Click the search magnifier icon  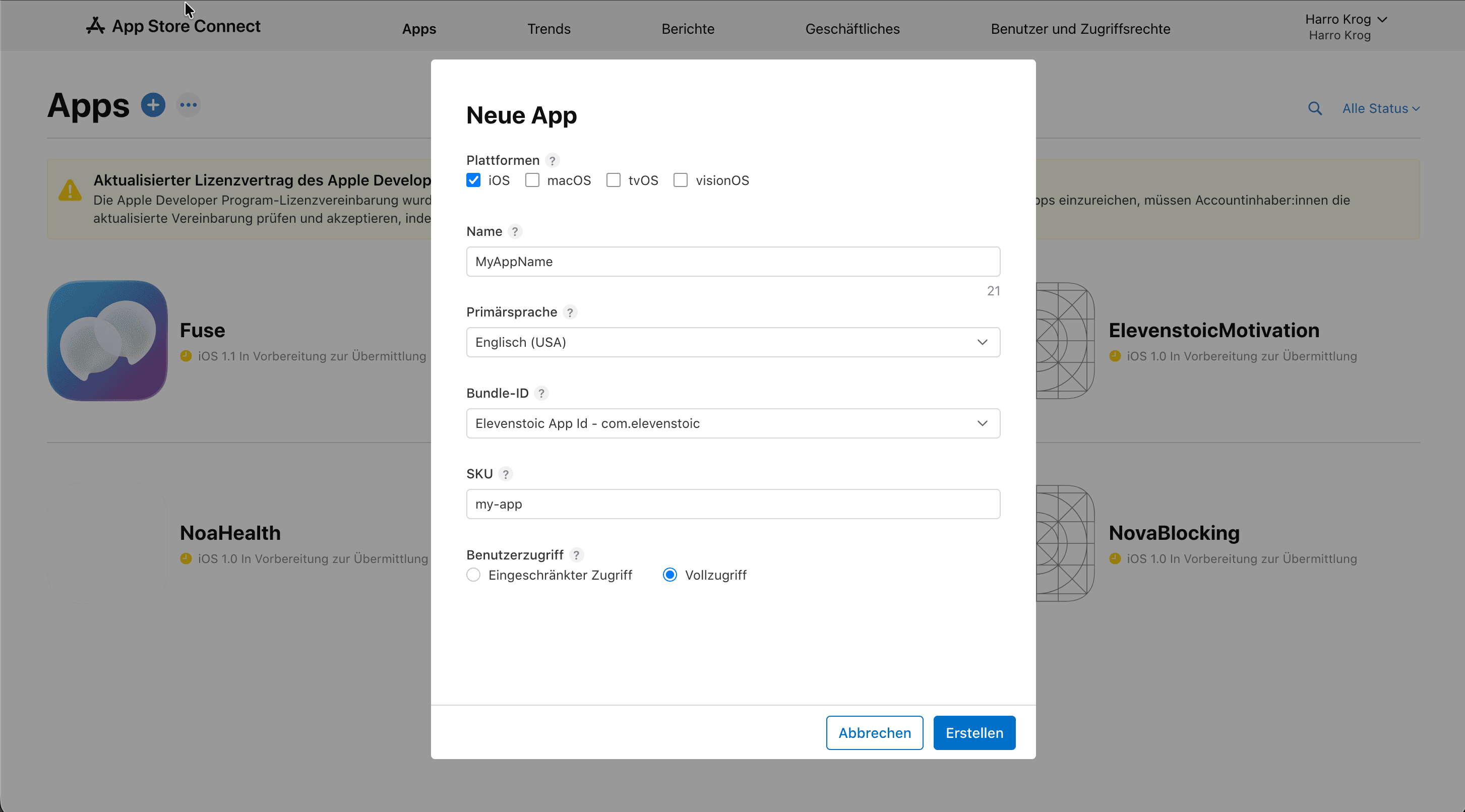click(x=1314, y=108)
